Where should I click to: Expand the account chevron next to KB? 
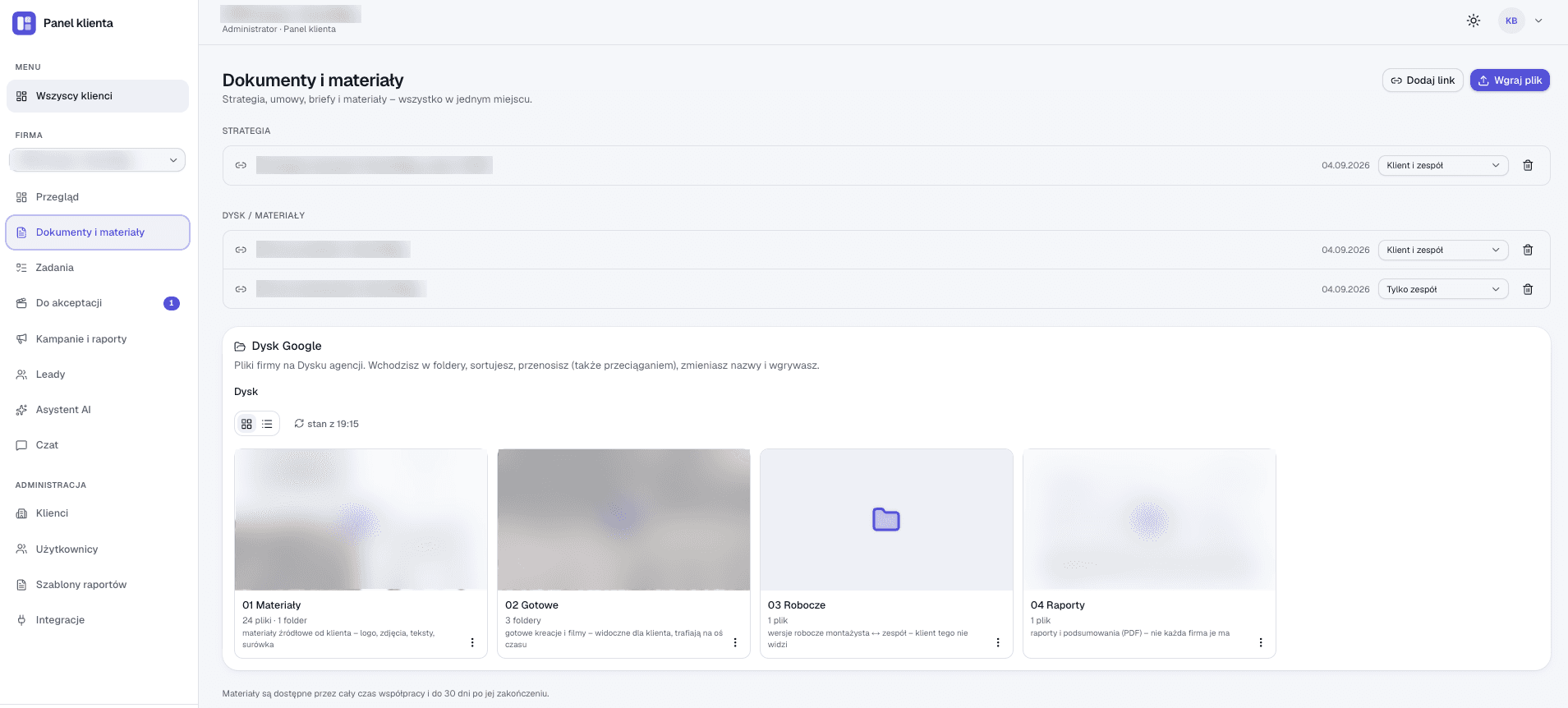point(1538,21)
